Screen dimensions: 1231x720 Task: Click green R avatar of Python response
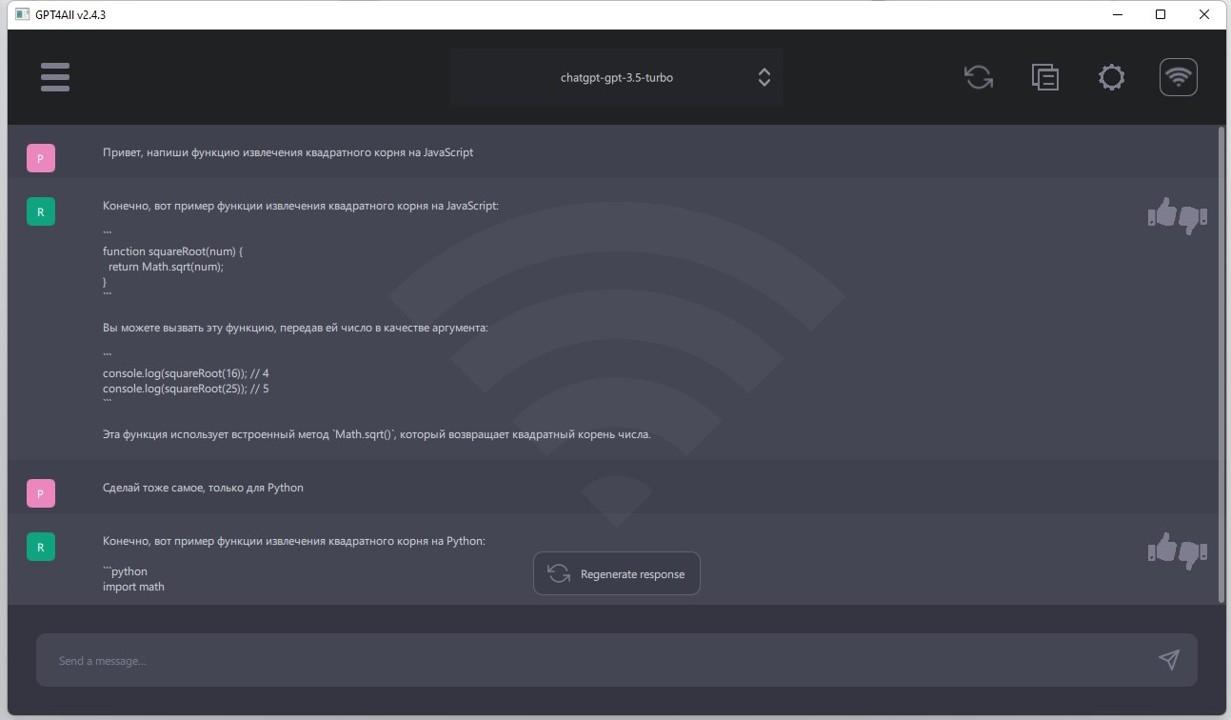pos(41,547)
